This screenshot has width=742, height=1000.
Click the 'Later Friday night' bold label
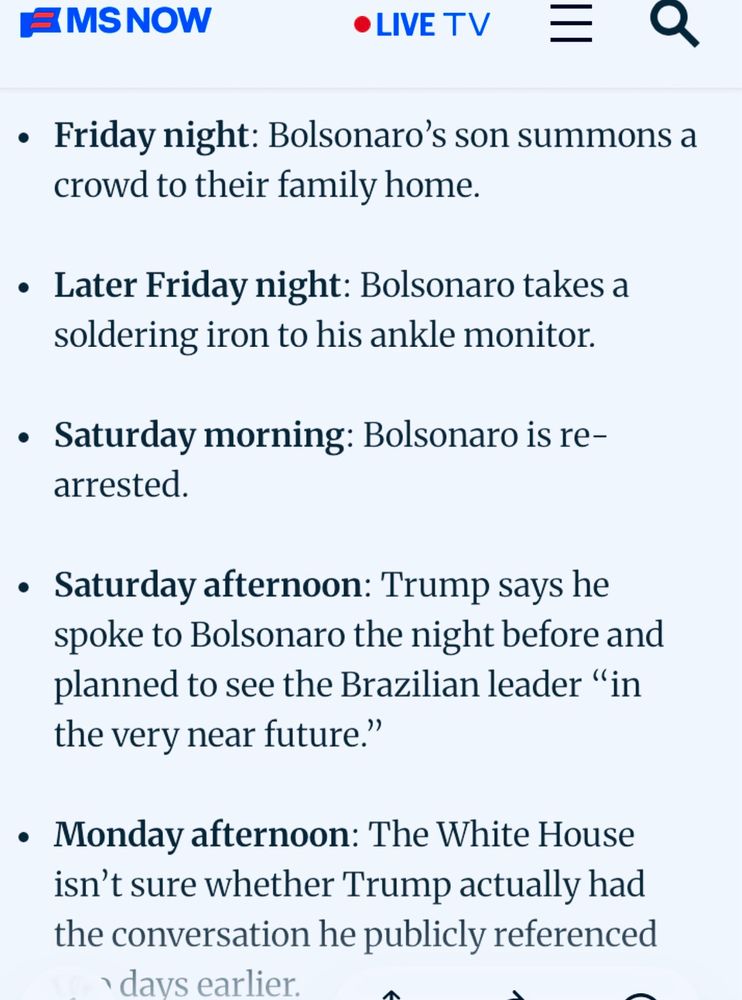197,285
